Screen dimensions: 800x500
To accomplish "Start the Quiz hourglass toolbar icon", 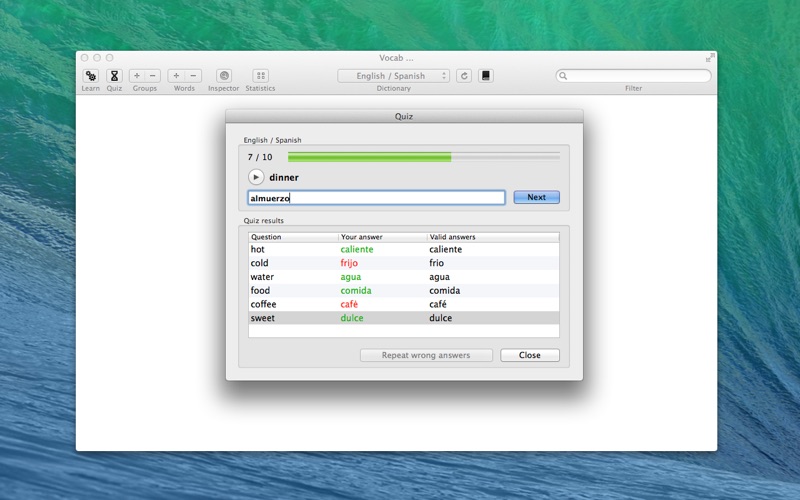I will pos(114,76).
